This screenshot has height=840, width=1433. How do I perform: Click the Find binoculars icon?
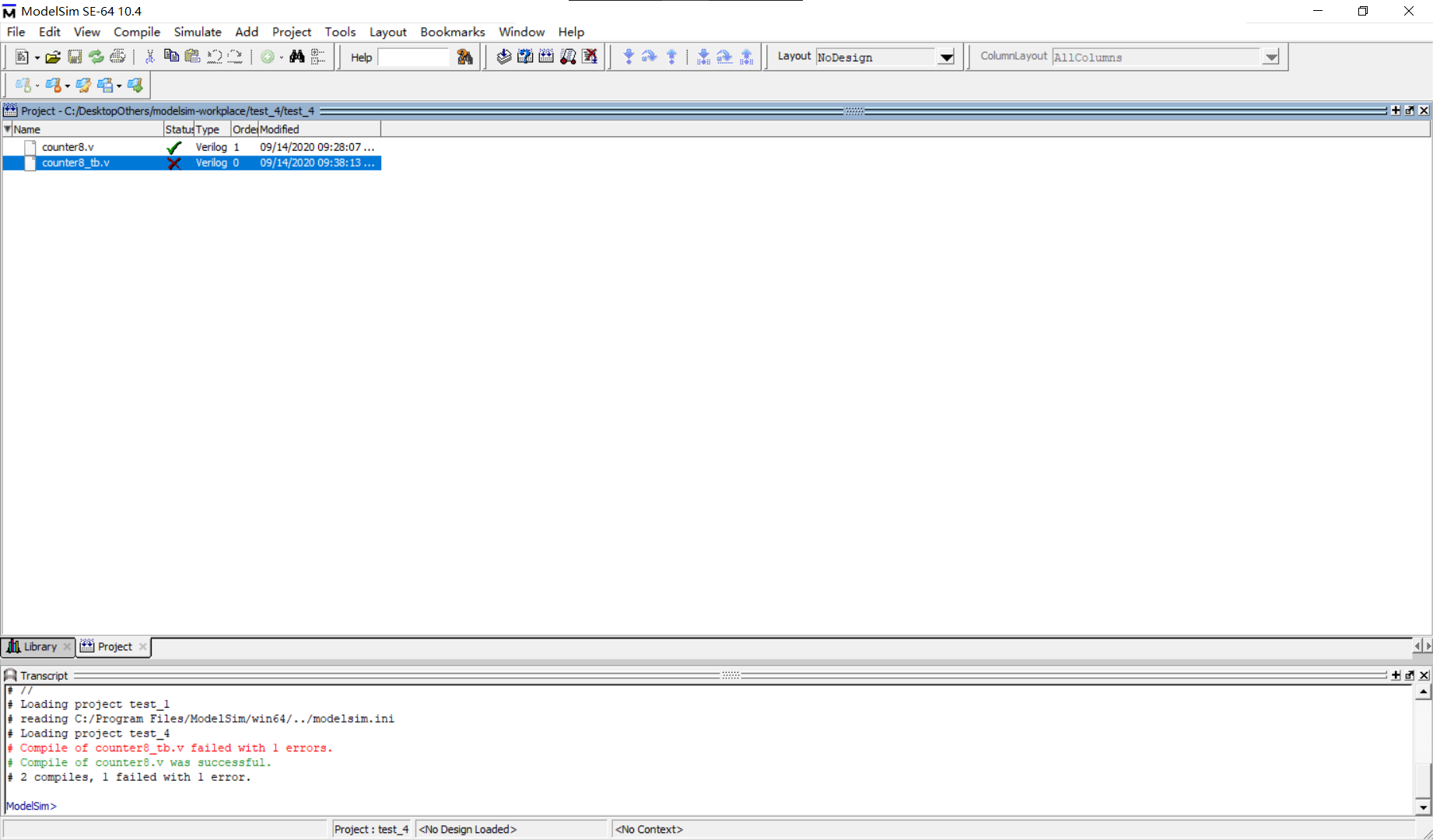(296, 57)
